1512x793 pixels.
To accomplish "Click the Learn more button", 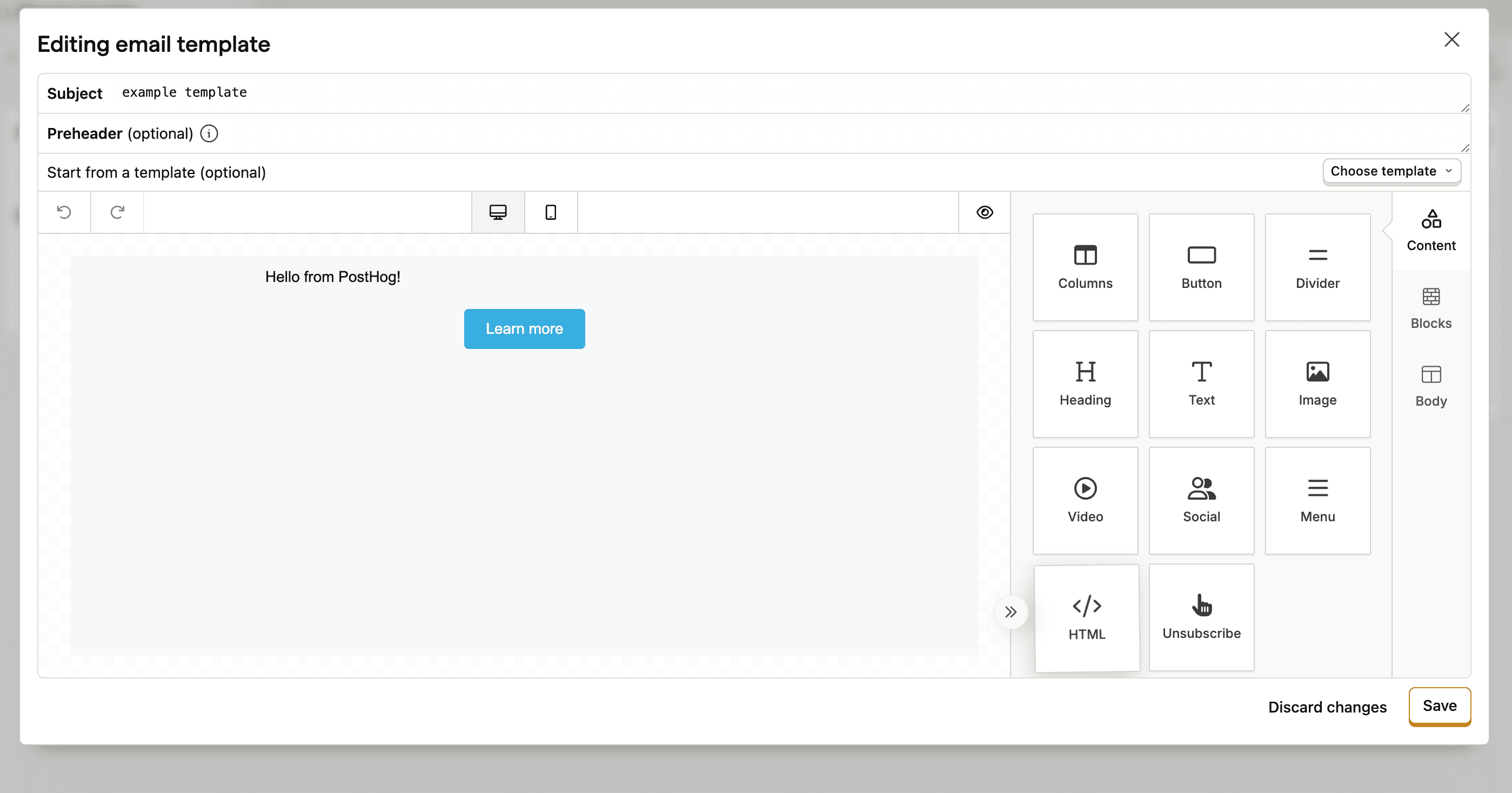I will coord(524,328).
